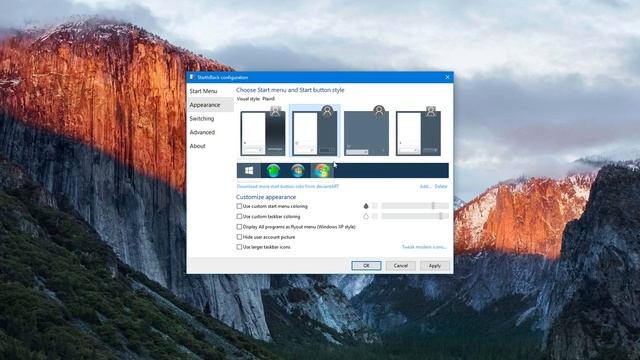Select the highlighted second visual style thumbnail
Screen dimensions: 640x360
[x=315, y=131]
